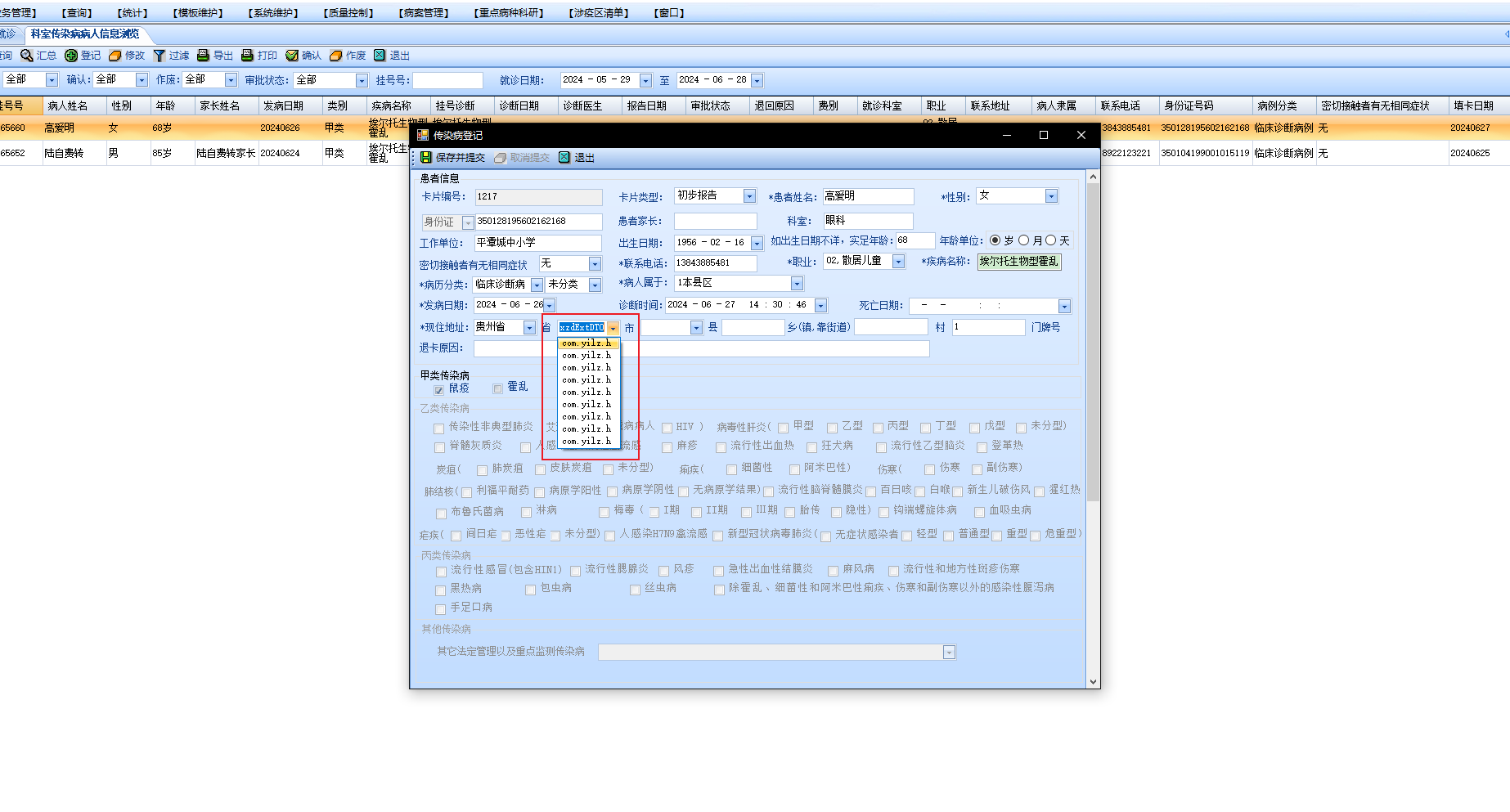Viewport: 1510px width, 812px height.
Task: Open the 查询 menu
Action: pyautogui.click(x=78, y=13)
